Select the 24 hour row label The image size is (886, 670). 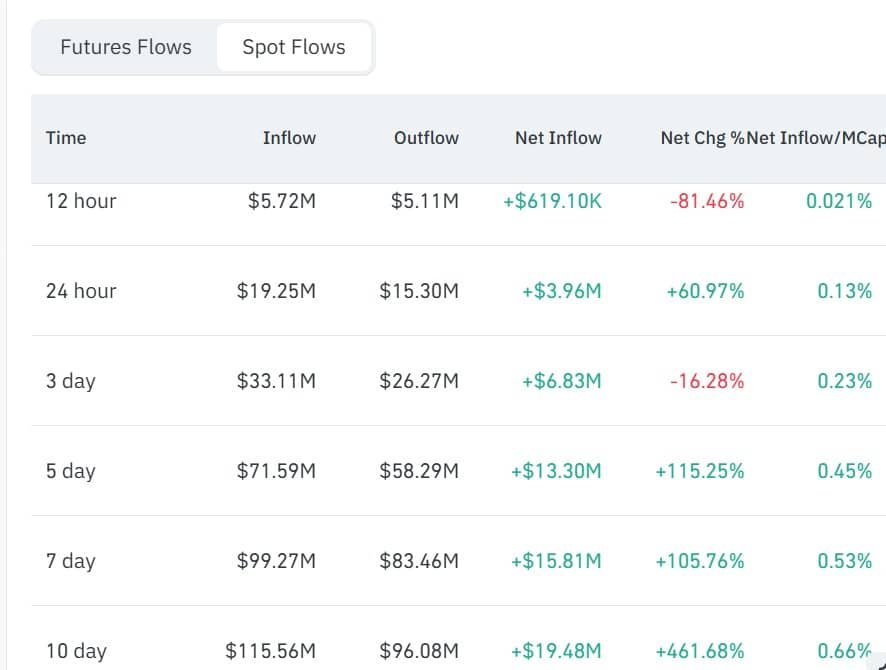tap(81, 291)
